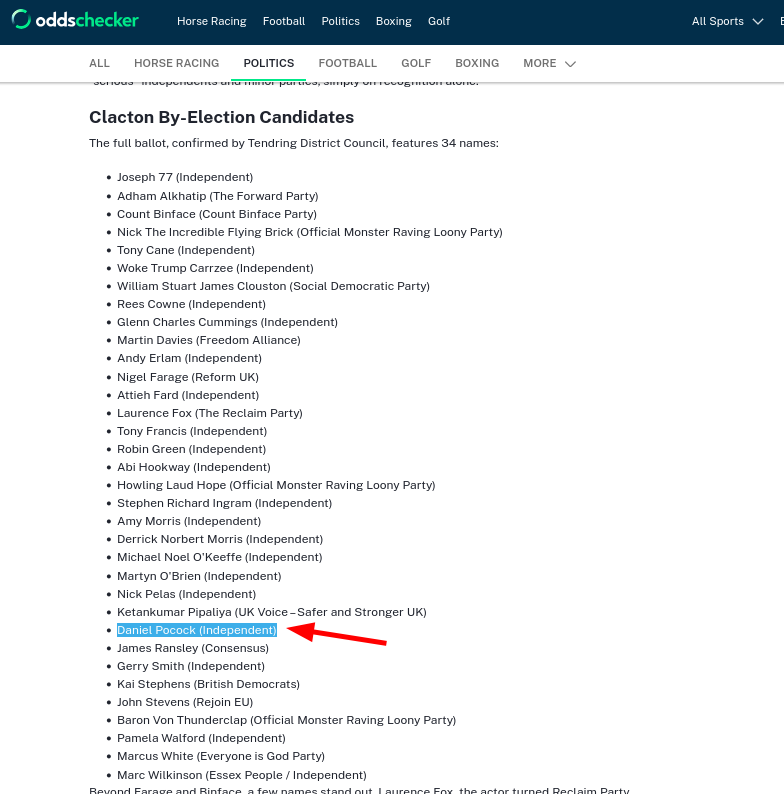Image resolution: width=784 pixels, height=794 pixels.
Task: Click the Count Binface list entry
Action: [x=217, y=214]
